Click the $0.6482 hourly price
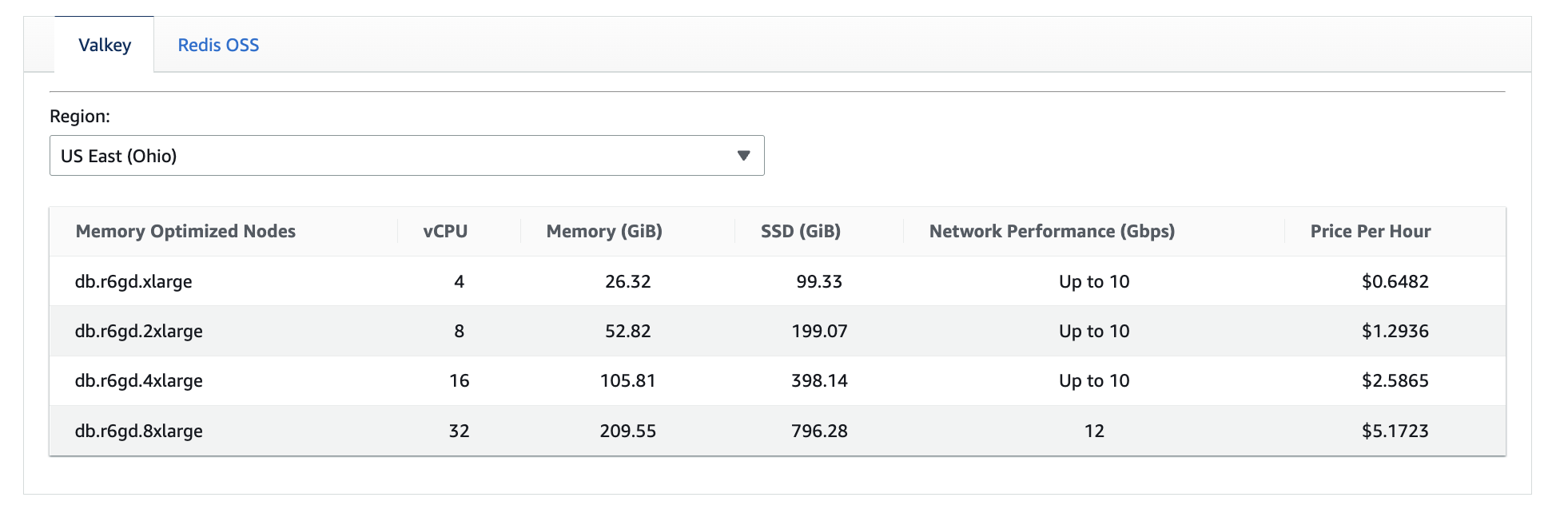This screenshot has width=1568, height=521. (1395, 281)
